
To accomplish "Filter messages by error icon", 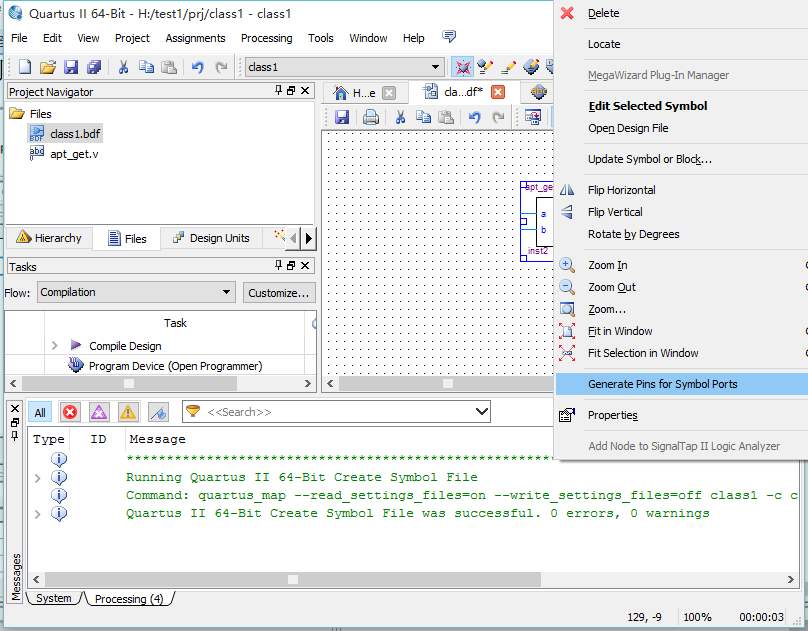I will click(70, 412).
